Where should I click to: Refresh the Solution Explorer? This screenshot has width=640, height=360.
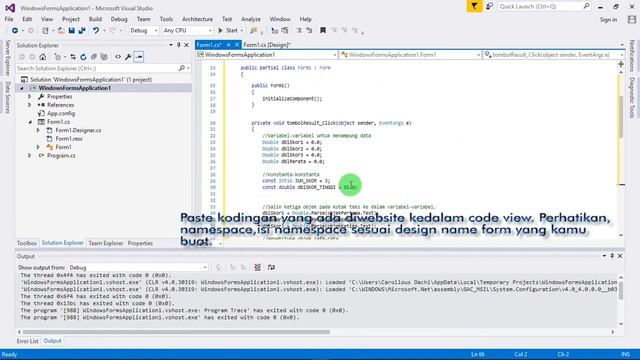coord(83,57)
